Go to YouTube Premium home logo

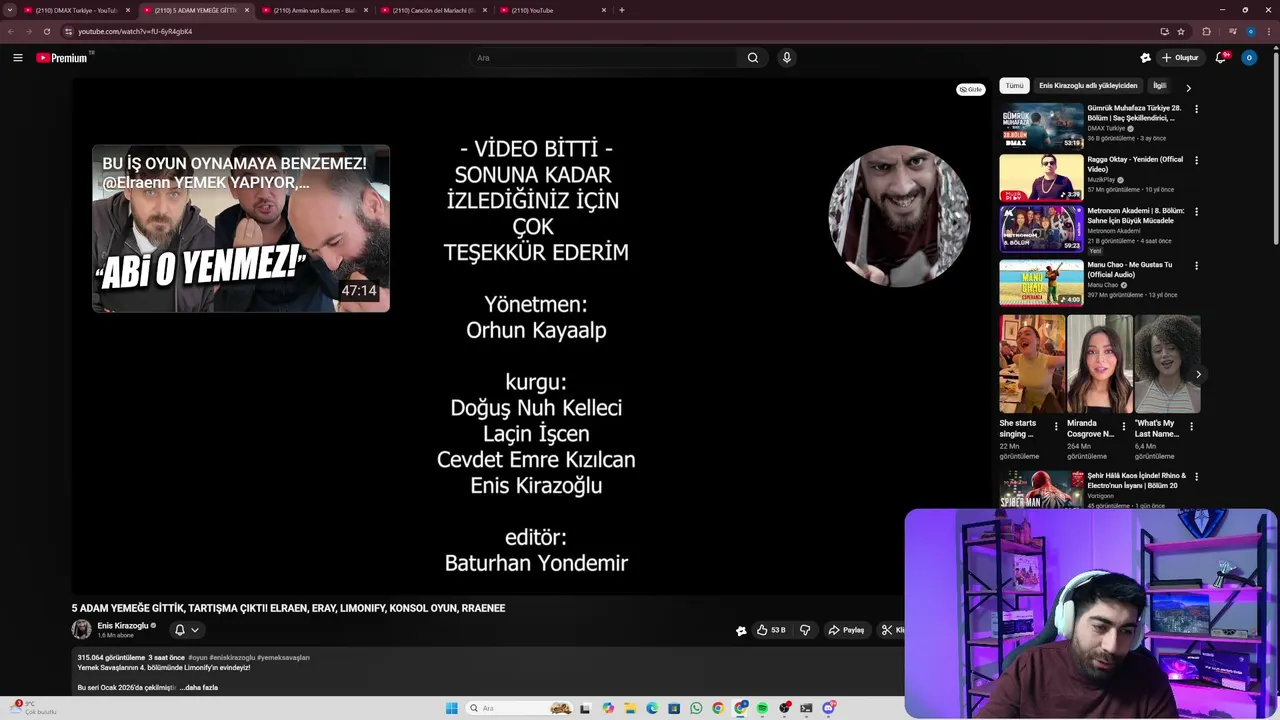[x=64, y=58]
